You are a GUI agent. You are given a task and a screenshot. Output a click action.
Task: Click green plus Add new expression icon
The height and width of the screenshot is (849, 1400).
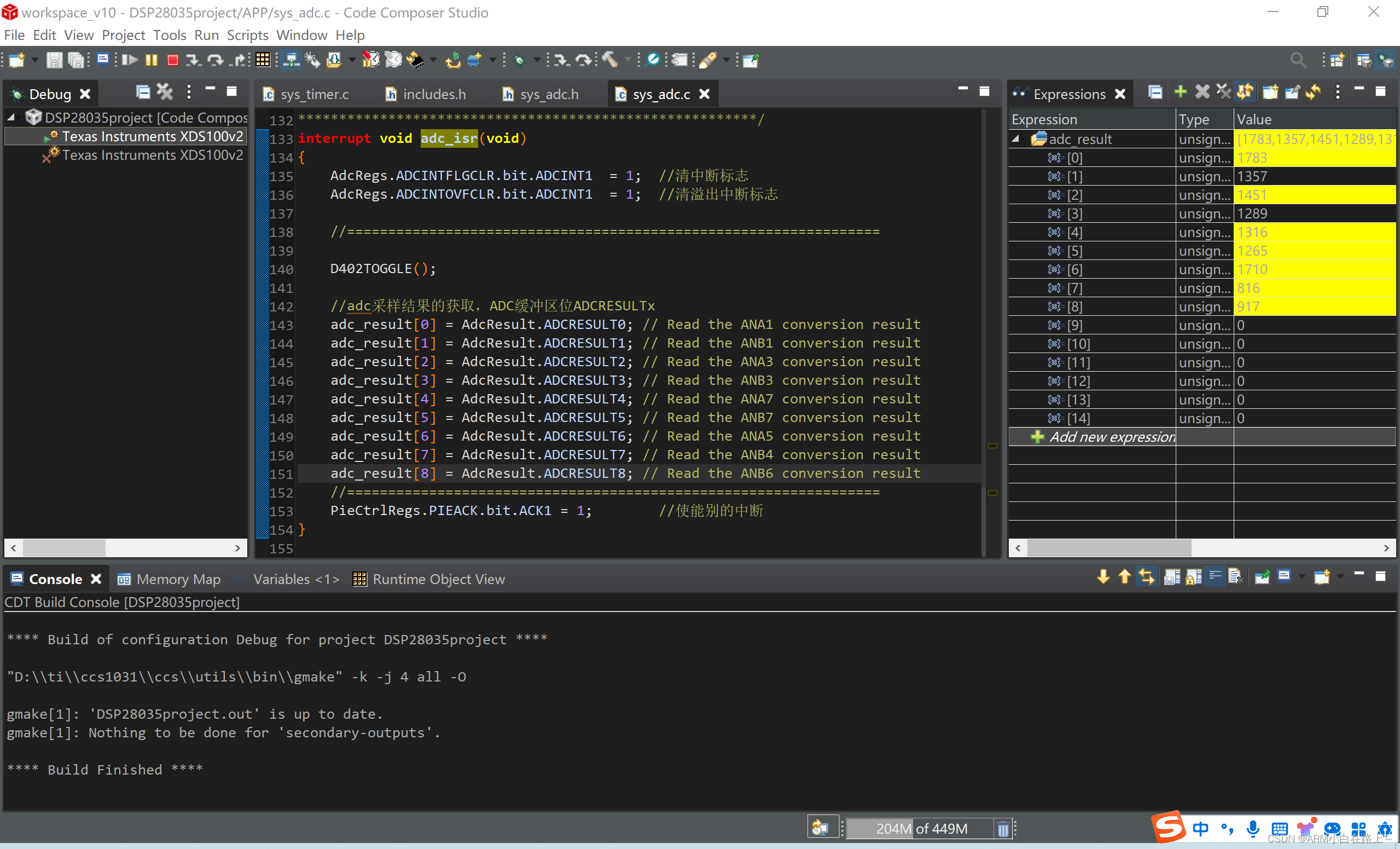[1180, 92]
